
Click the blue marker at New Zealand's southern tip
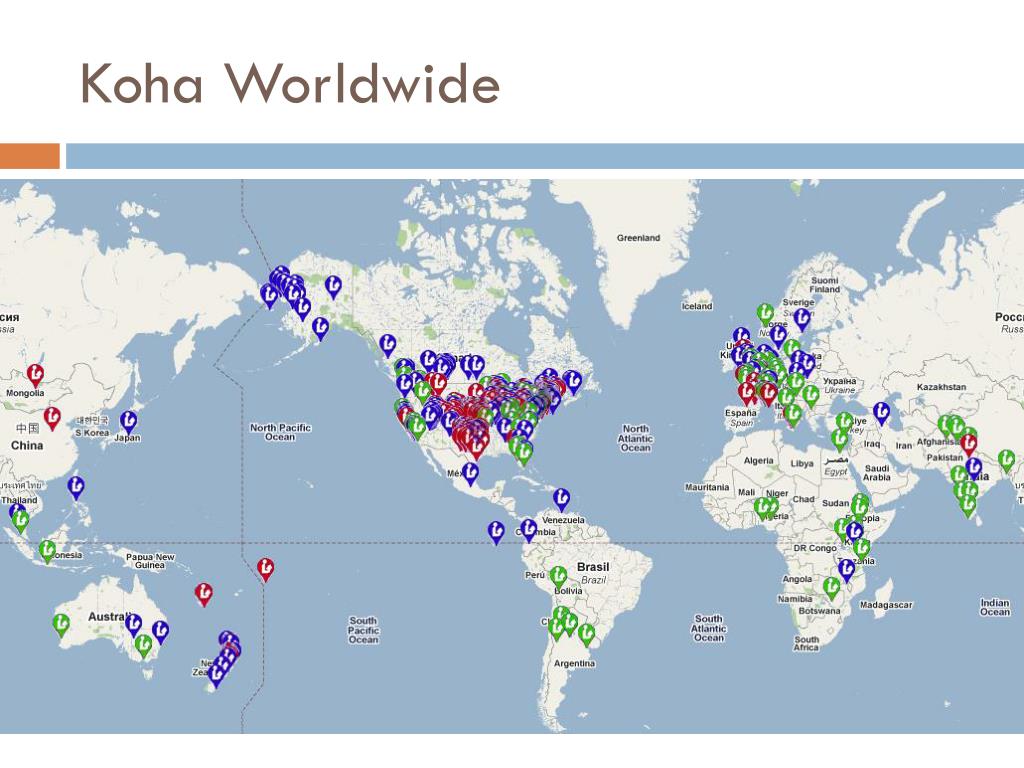215,677
